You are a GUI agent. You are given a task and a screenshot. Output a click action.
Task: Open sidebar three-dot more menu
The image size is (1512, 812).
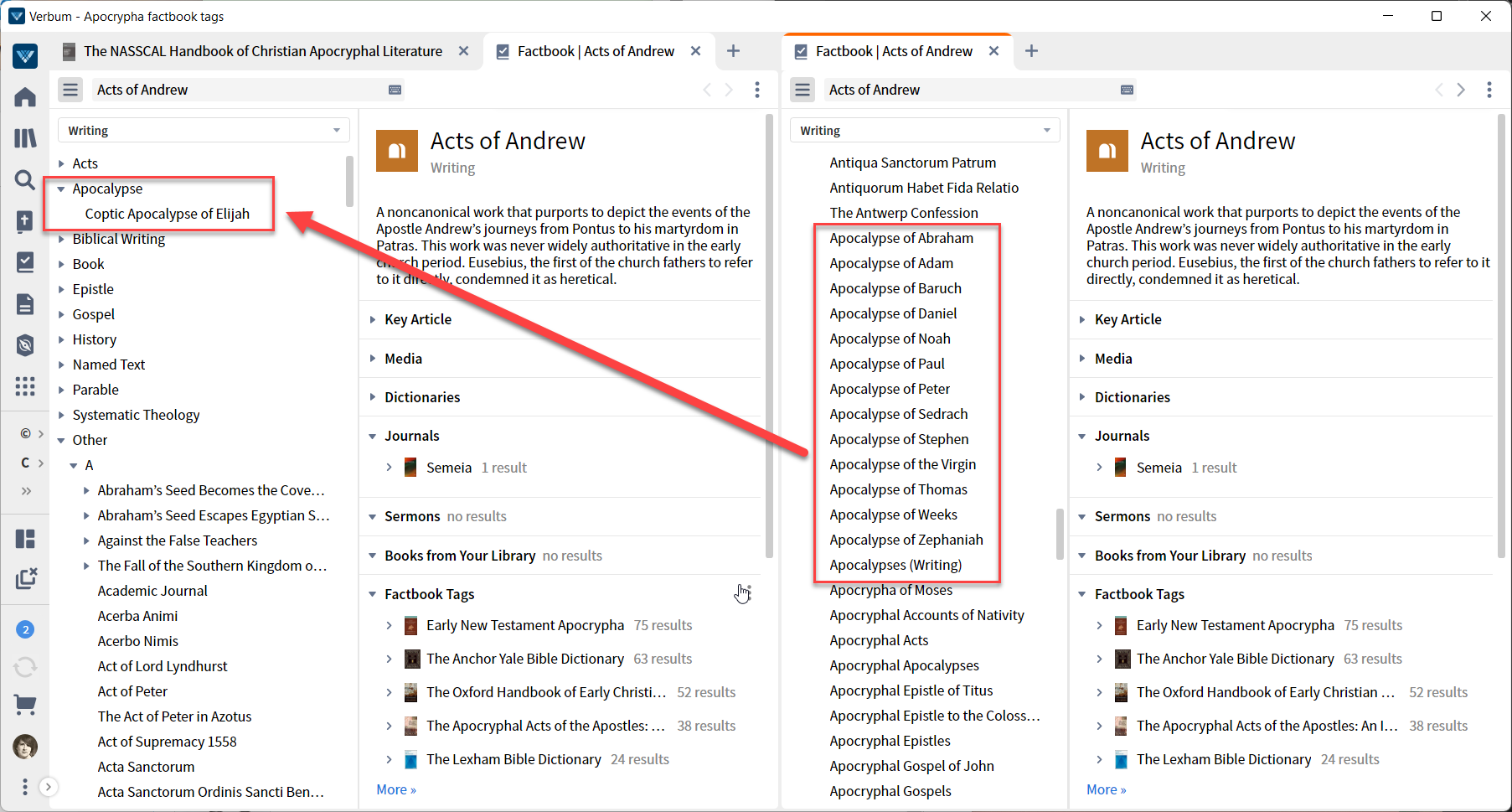click(25, 787)
